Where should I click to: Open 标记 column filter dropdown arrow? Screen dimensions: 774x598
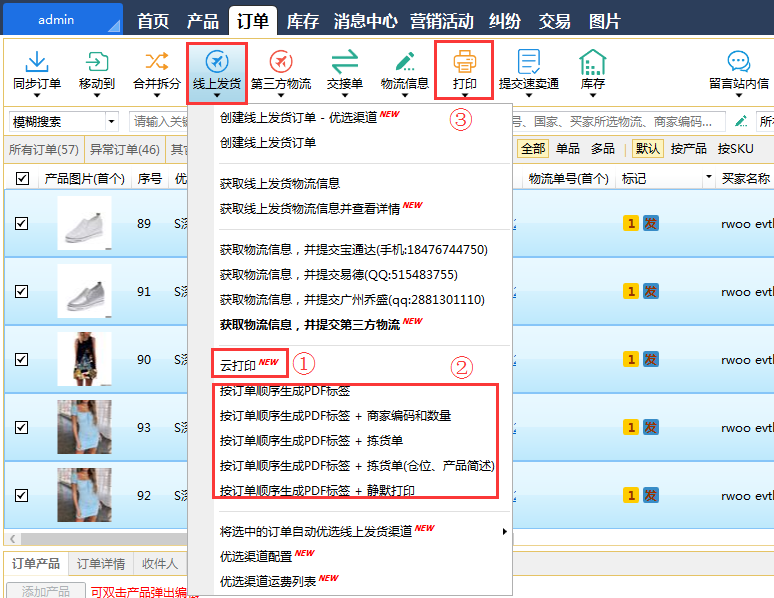(x=708, y=177)
